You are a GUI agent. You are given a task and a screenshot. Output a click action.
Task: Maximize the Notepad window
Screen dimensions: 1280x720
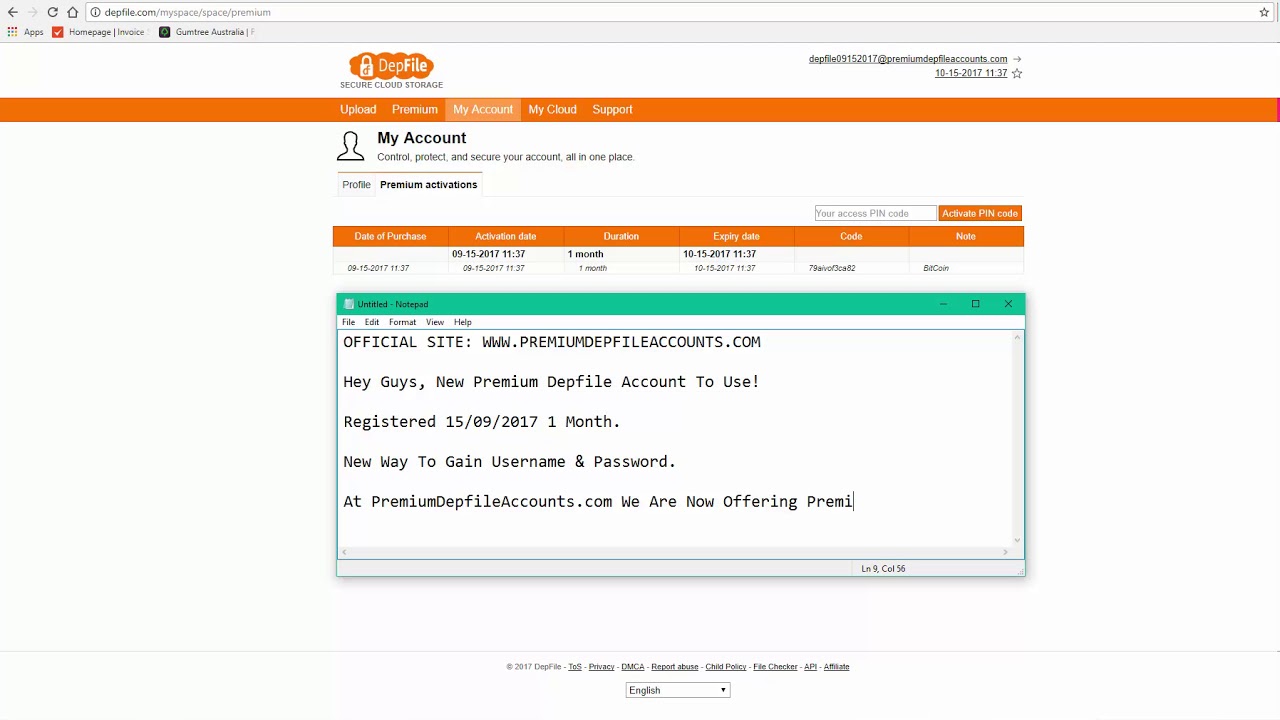point(975,304)
